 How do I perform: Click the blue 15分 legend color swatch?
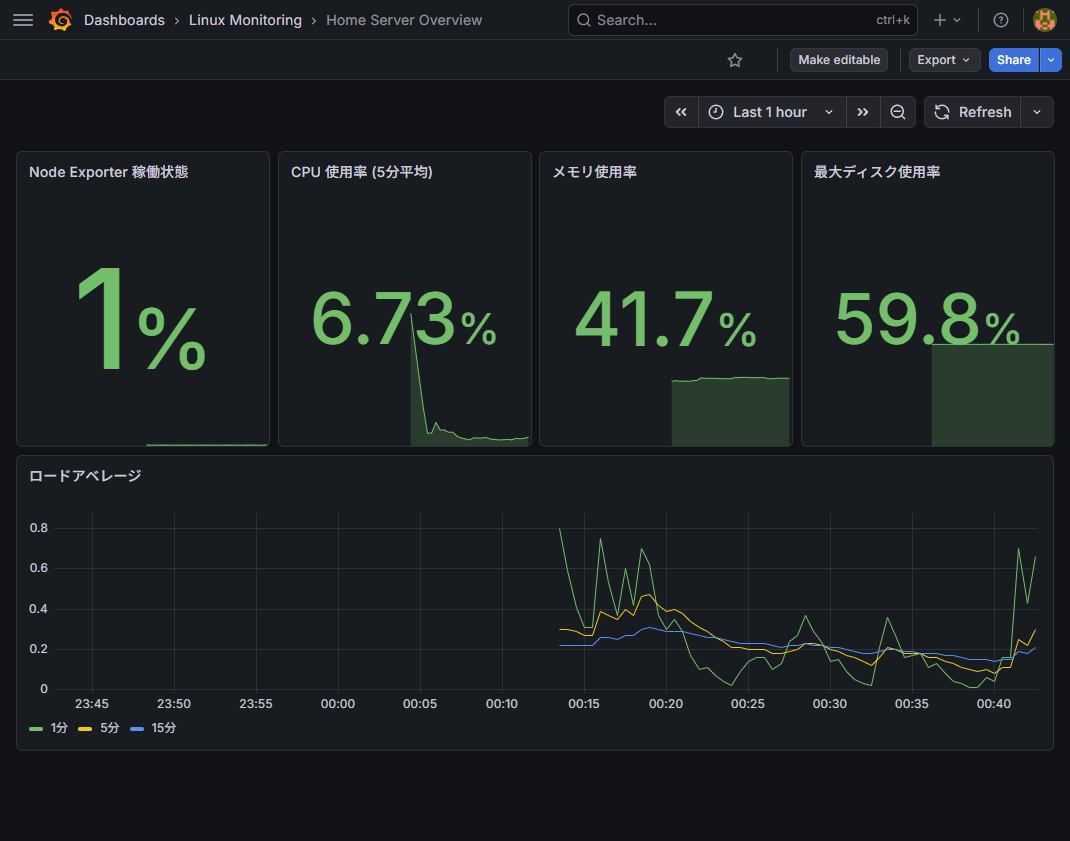coord(137,729)
